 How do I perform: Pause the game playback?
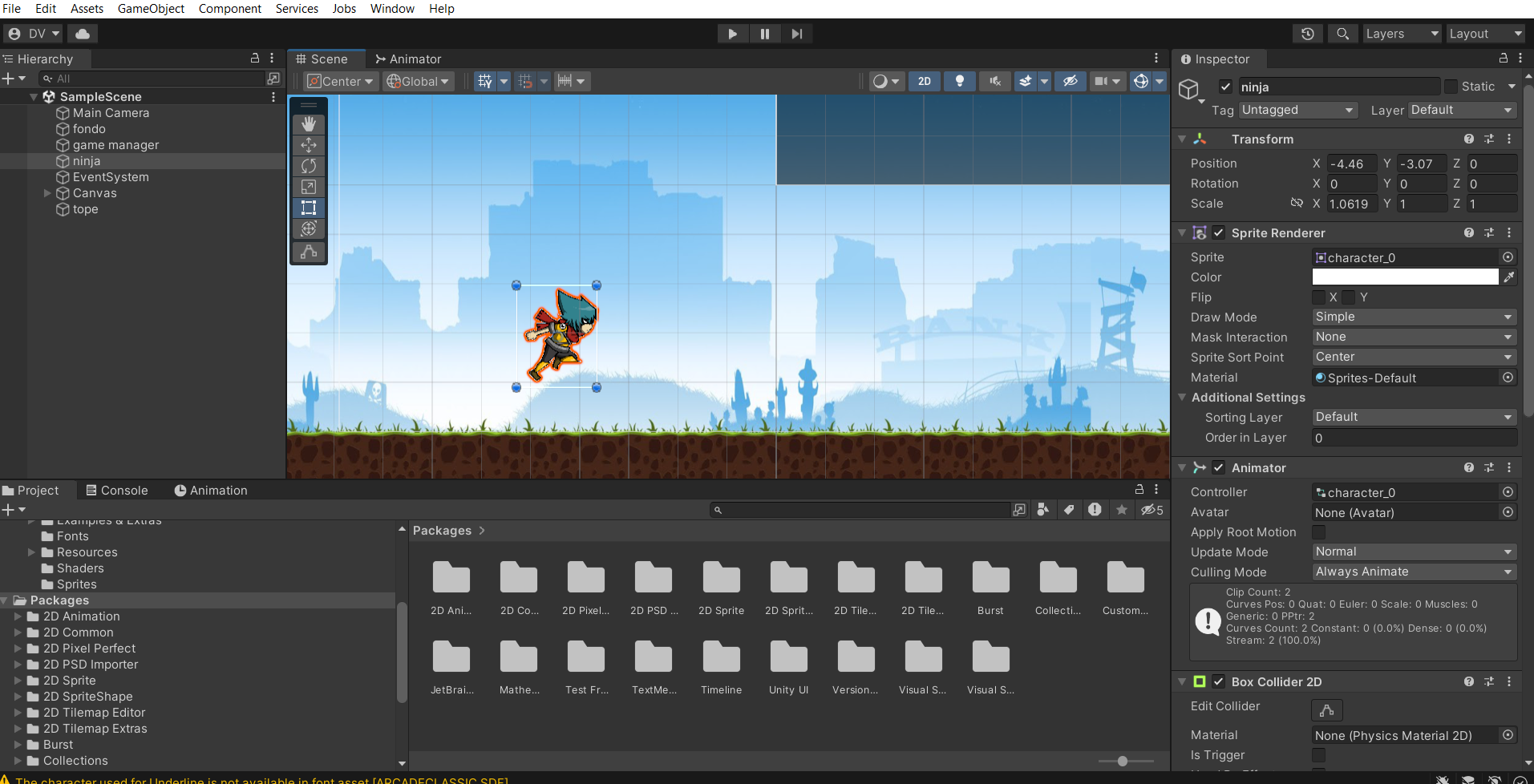click(x=765, y=34)
